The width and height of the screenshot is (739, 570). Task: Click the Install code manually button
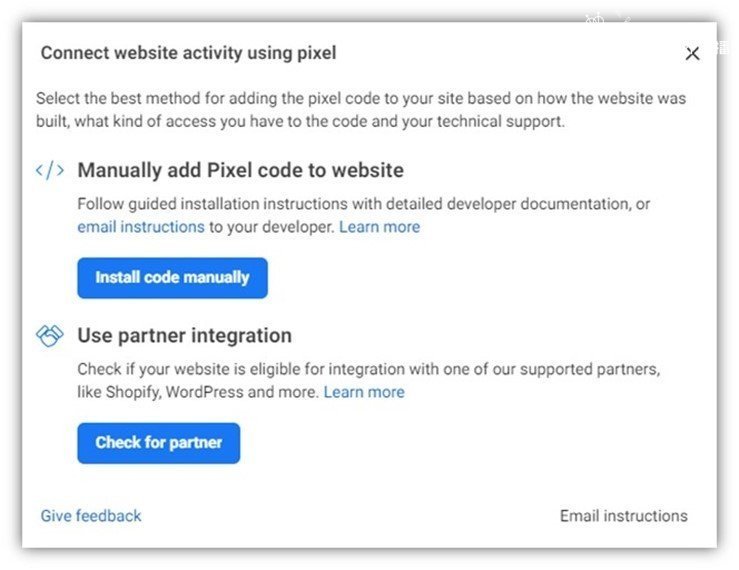pos(172,278)
